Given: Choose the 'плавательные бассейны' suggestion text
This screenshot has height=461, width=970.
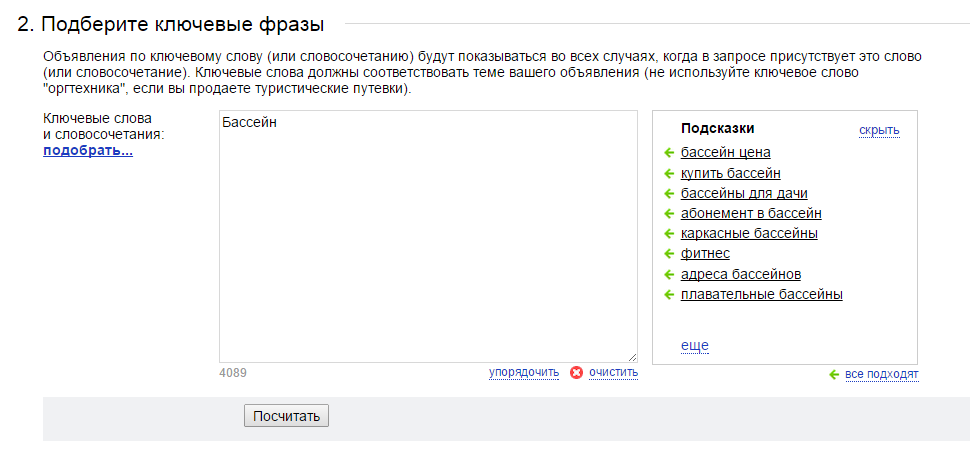Looking at the screenshot, I should tap(762, 295).
